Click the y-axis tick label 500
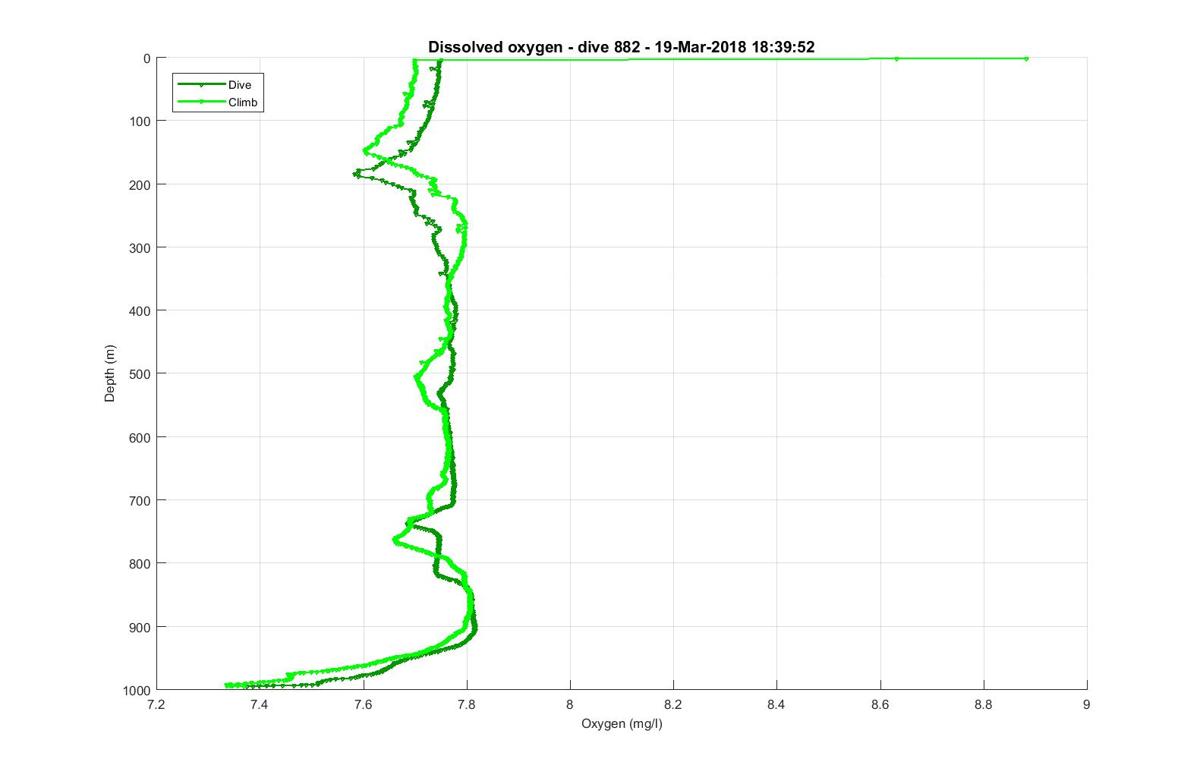 tap(141, 374)
